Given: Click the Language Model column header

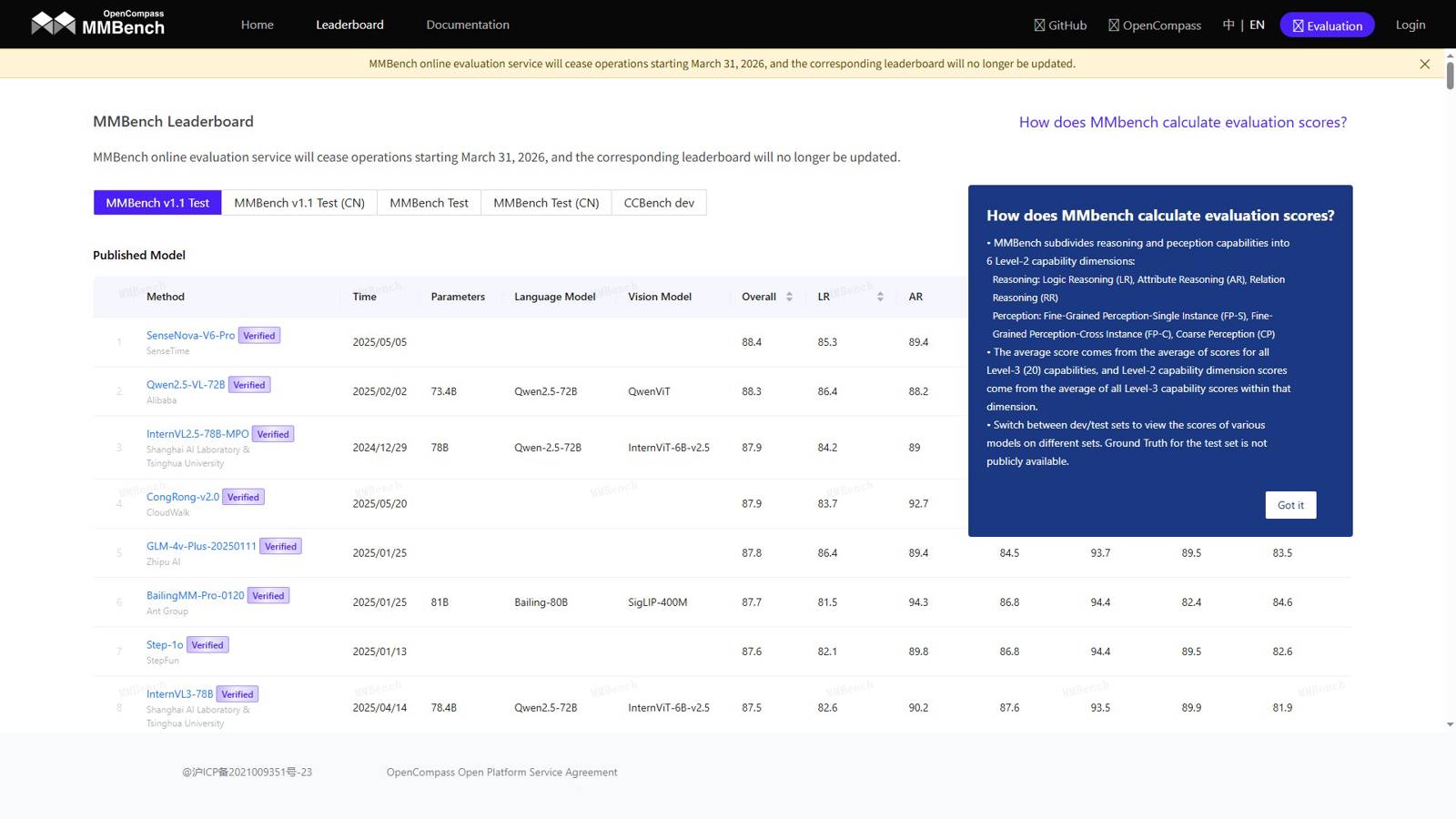Looking at the screenshot, I should (x=554, y=297).
